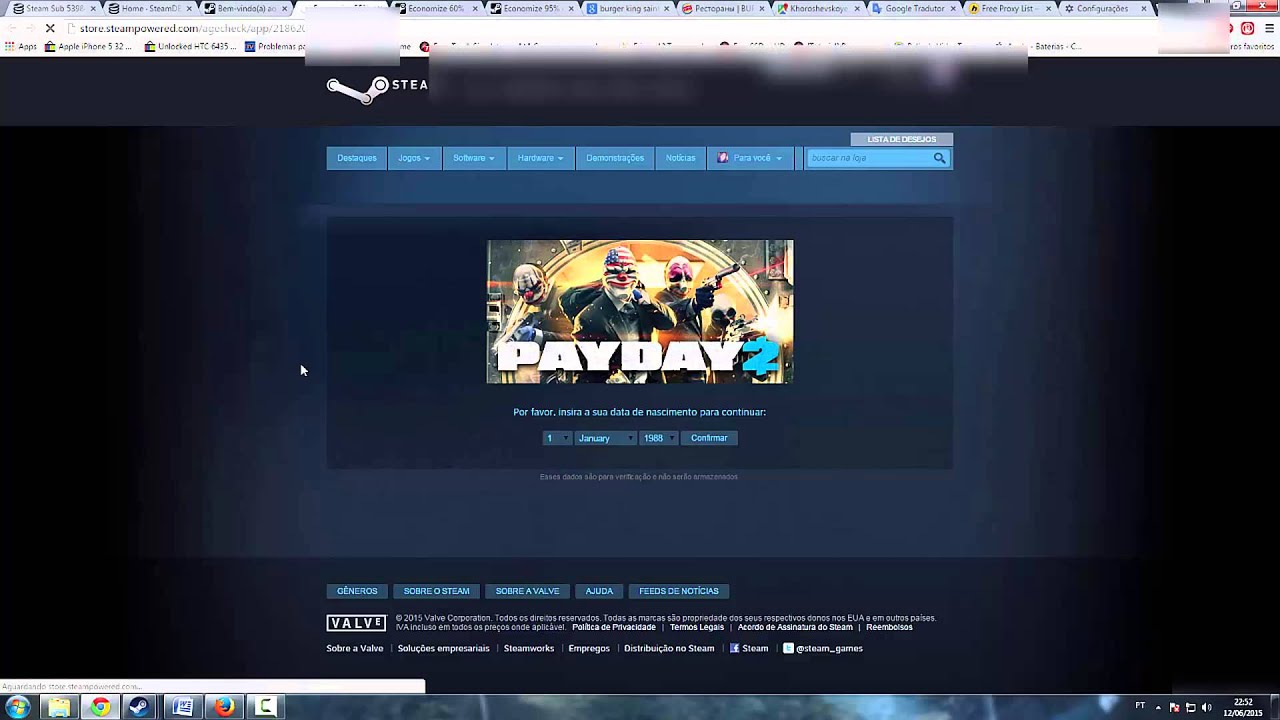The width and height of the screenshot is (1280, 720).
Task: Click the Valve logo in the footer
Action: coord(356,623)
